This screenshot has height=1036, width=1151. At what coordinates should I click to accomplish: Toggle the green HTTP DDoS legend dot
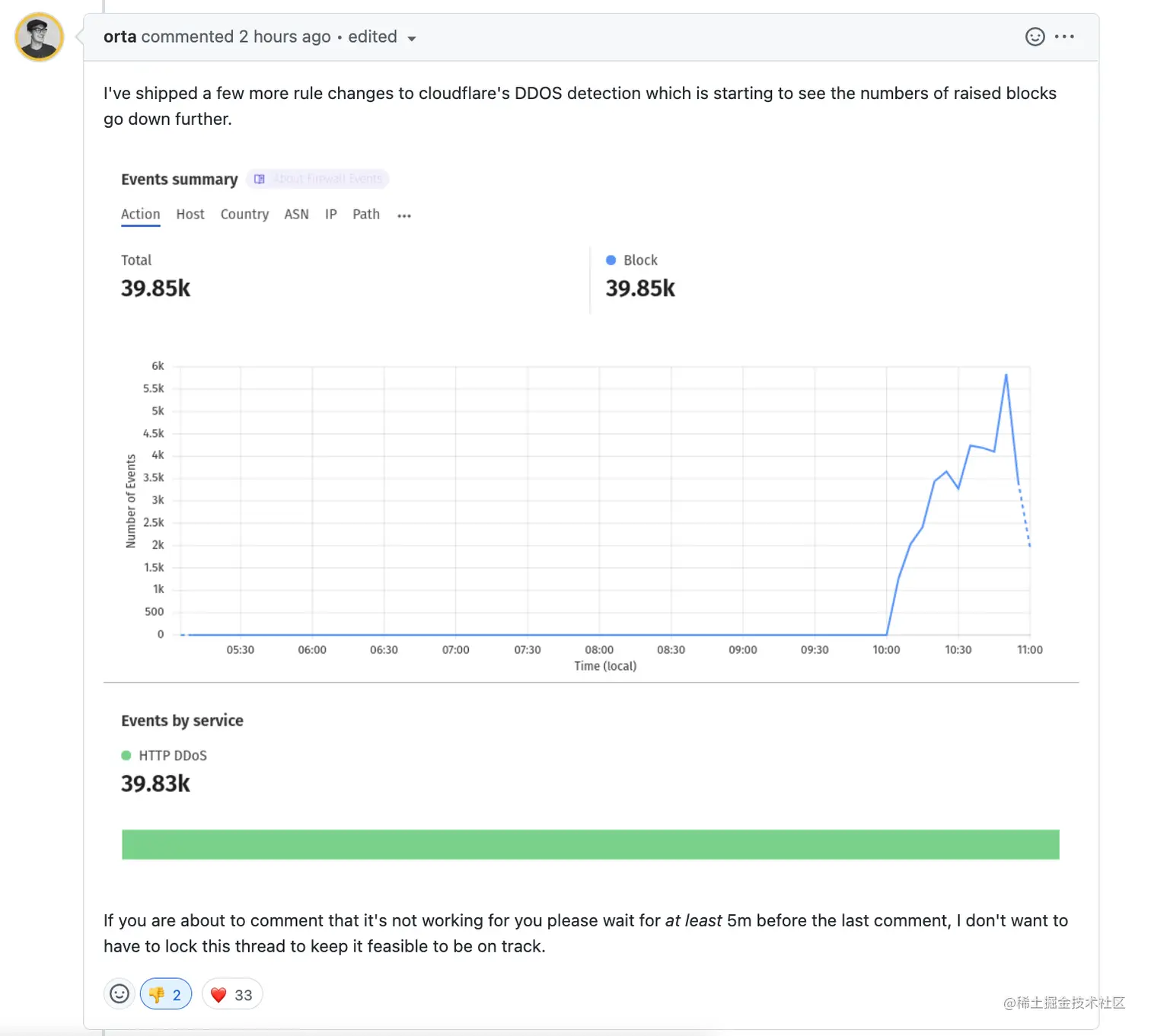(126, 755)
